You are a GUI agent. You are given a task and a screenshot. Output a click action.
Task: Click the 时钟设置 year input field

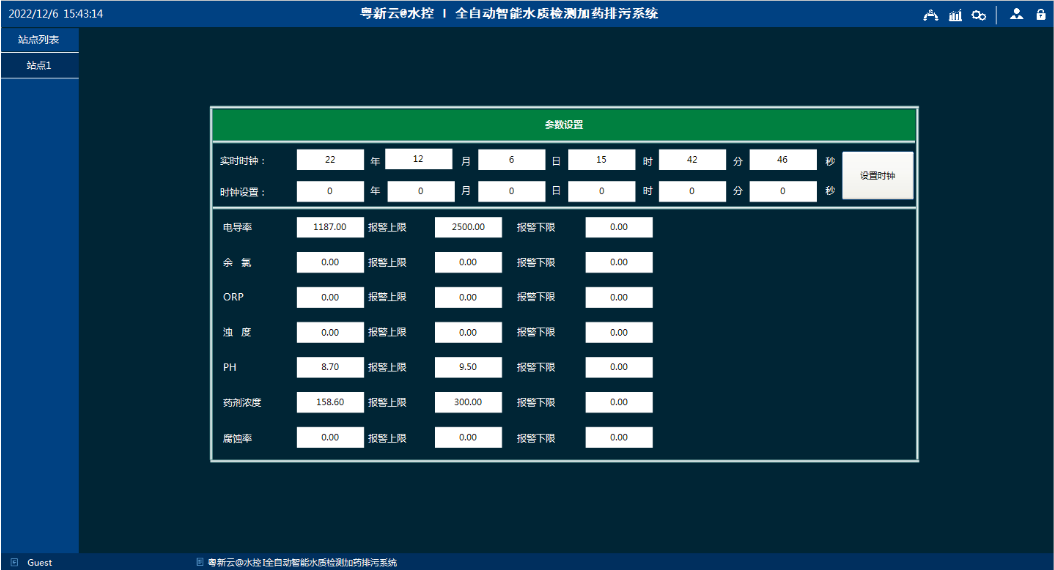(330, 192)
